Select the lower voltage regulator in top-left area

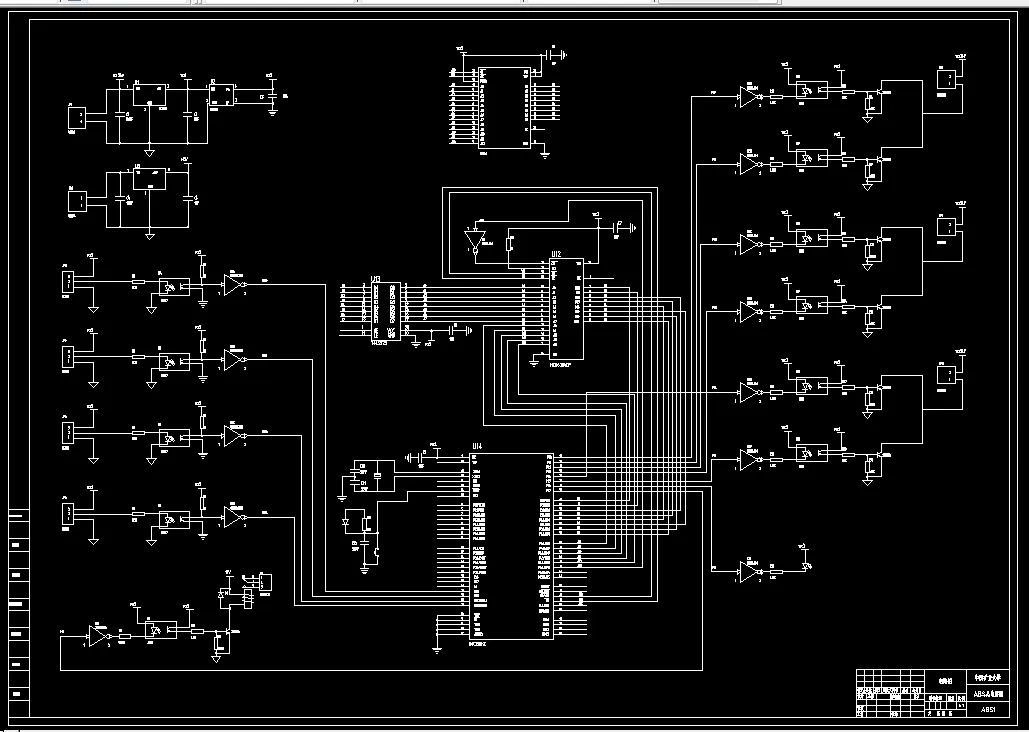(150, 179)
